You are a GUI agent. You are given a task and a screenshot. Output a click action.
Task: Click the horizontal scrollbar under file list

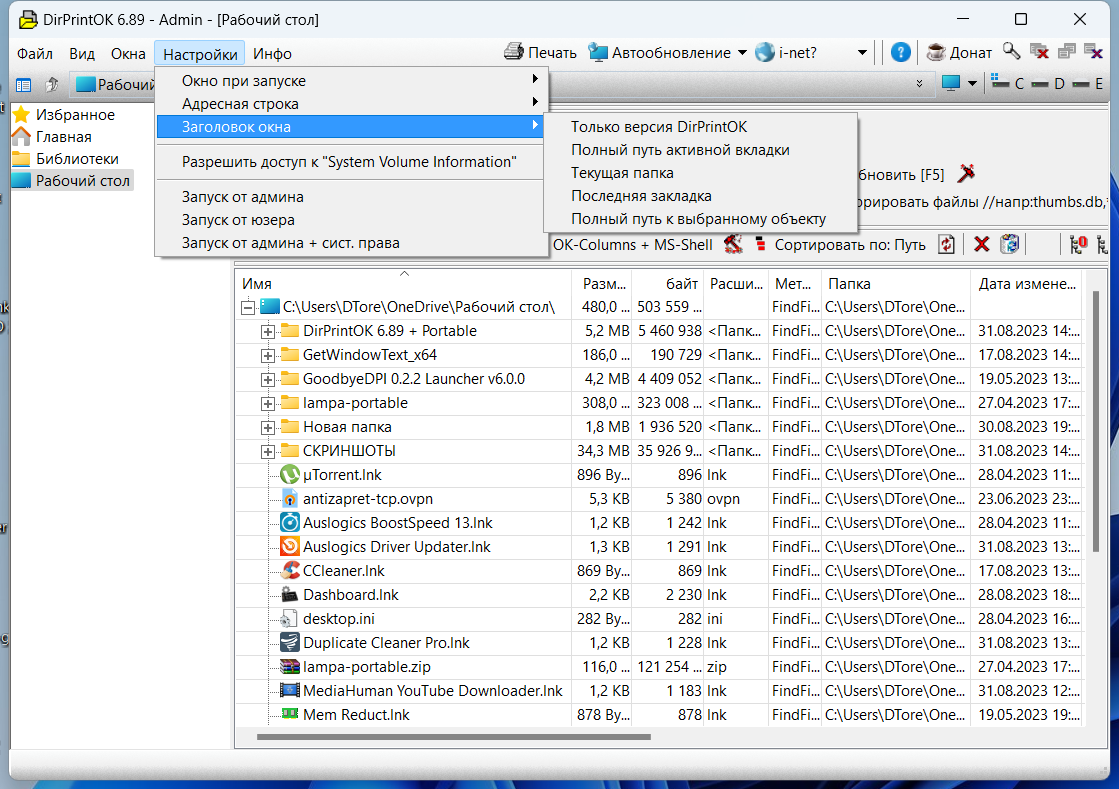coord(454,737)
